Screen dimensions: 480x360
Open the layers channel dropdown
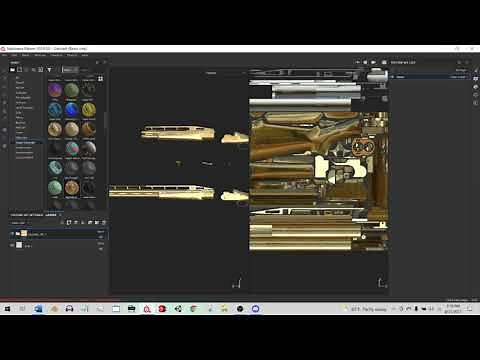click(19, 223)
